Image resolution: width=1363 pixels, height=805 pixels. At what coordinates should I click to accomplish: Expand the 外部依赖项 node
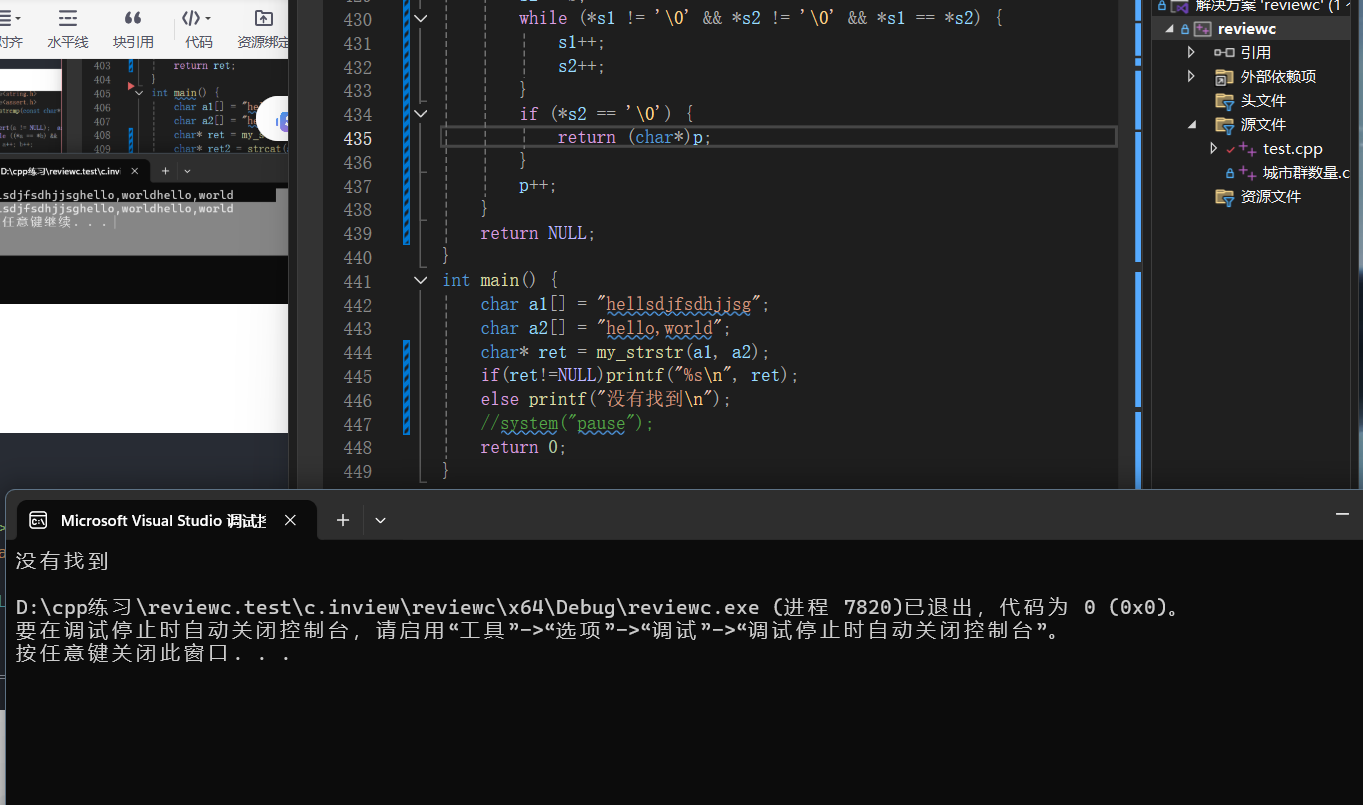pos(1191,76)
